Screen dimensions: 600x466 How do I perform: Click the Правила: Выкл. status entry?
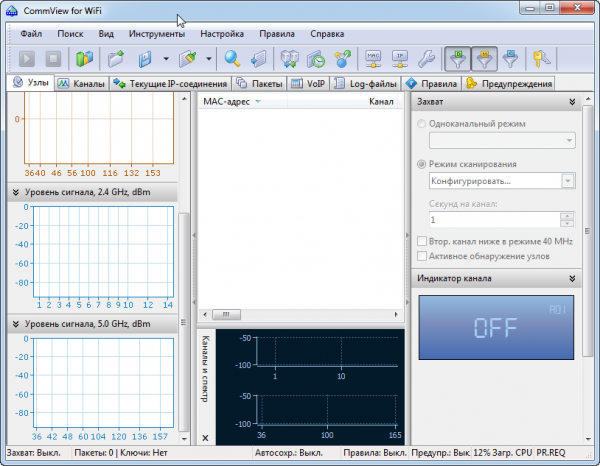[x=375, y=453]
